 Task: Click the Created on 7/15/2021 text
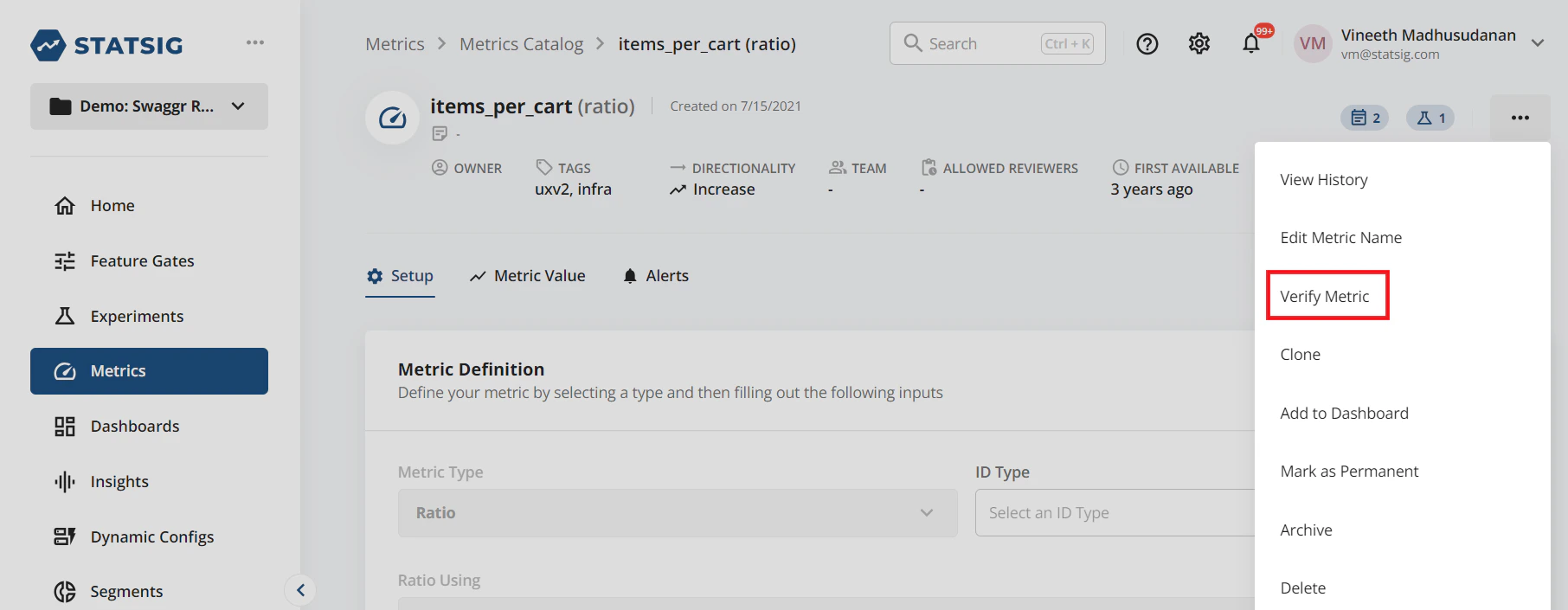click(x=736, y=106)
